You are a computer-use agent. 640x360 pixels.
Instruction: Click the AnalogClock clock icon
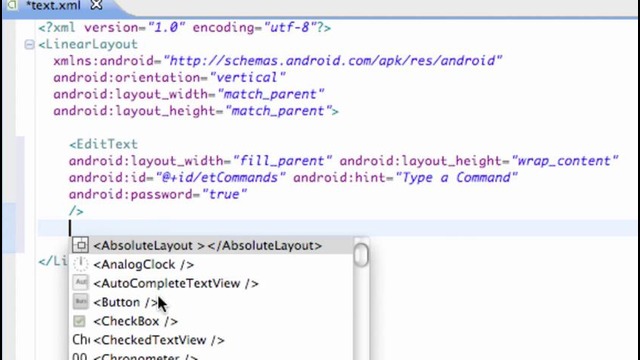(x=80, y=264)
